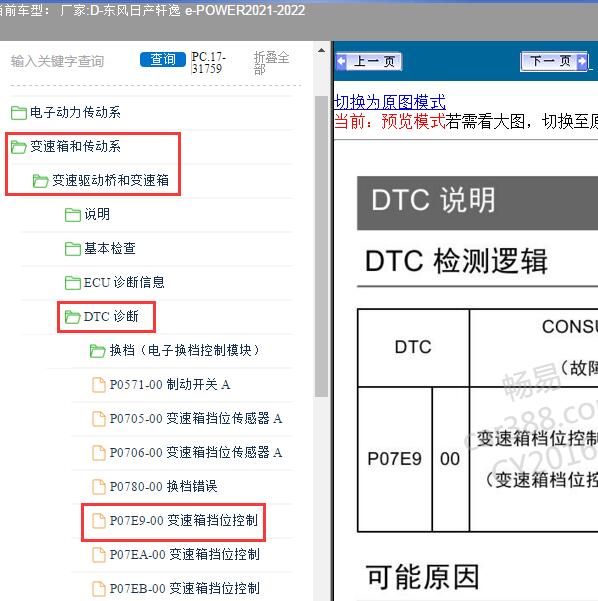Click P07E9 cell in DTC table
This screenshot has width=598, height=601.
[394, 459]
